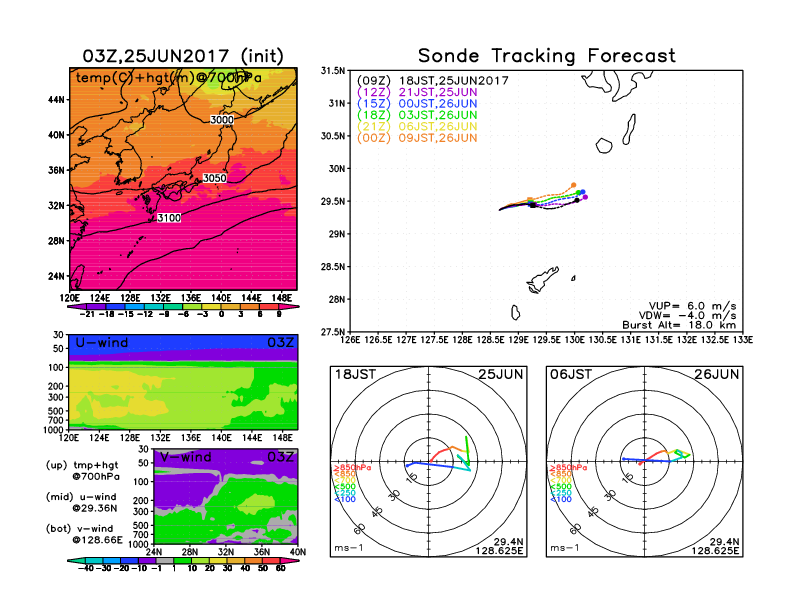Click the "06JST" hodograph time label

[571, 375]
